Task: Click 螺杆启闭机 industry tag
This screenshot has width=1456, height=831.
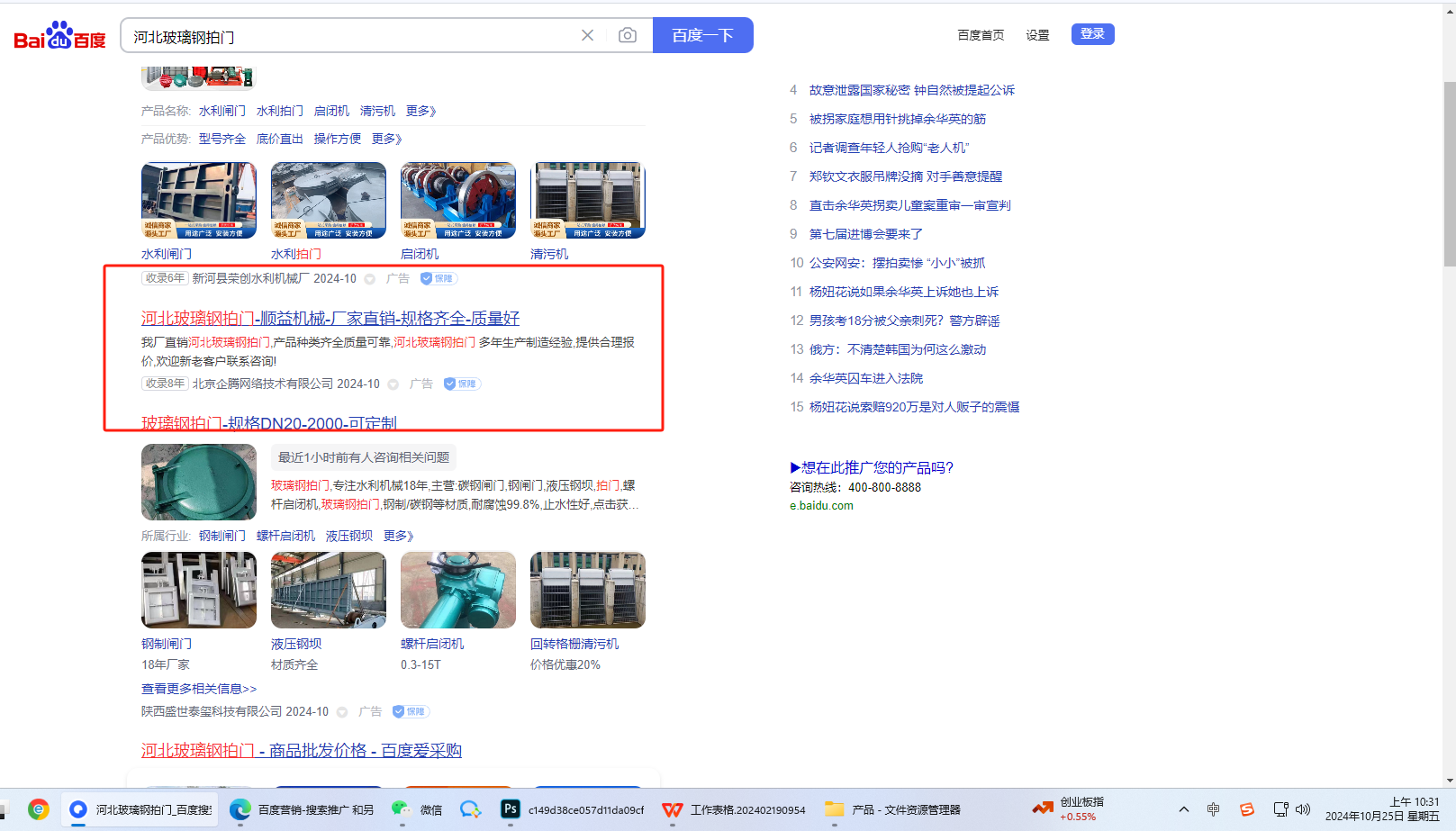Action: [285, 536]
